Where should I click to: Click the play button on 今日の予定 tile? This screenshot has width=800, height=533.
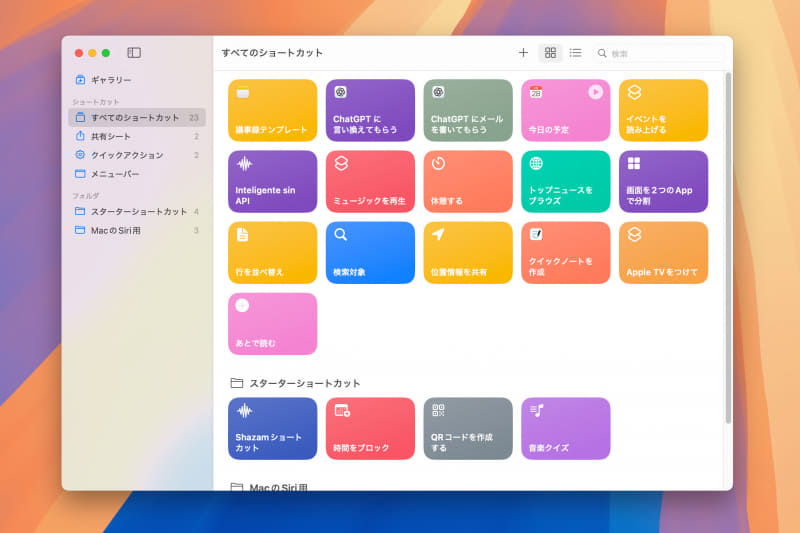coord(595,92)
